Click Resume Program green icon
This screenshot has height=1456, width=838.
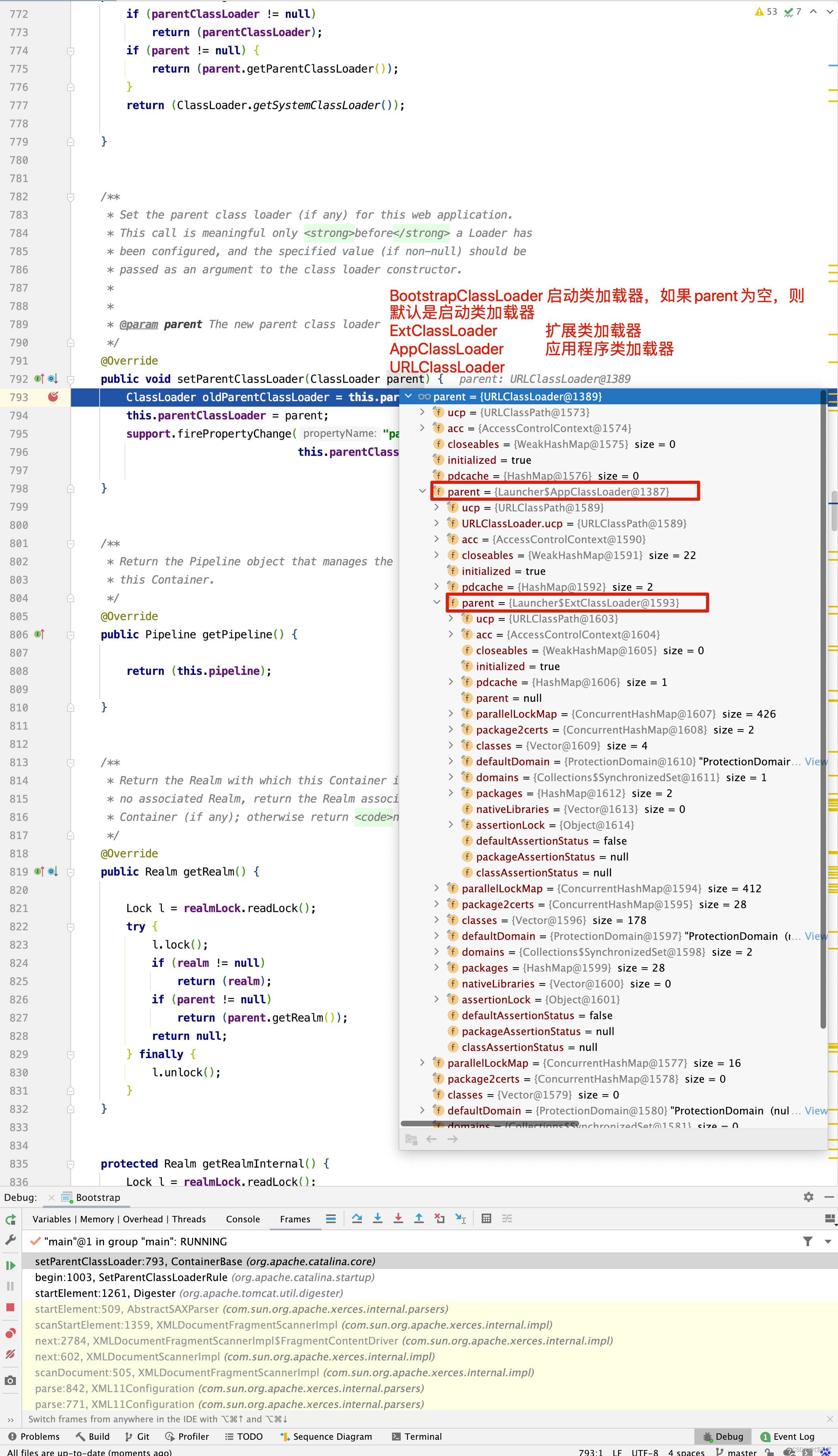coord(10,1266)
